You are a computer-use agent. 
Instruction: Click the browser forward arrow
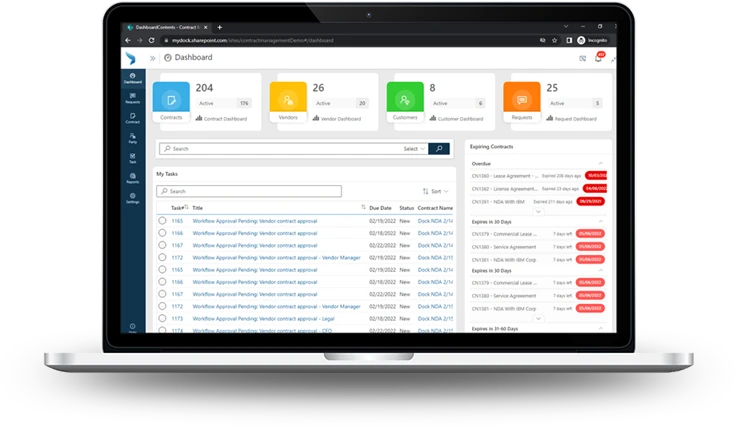139,40
